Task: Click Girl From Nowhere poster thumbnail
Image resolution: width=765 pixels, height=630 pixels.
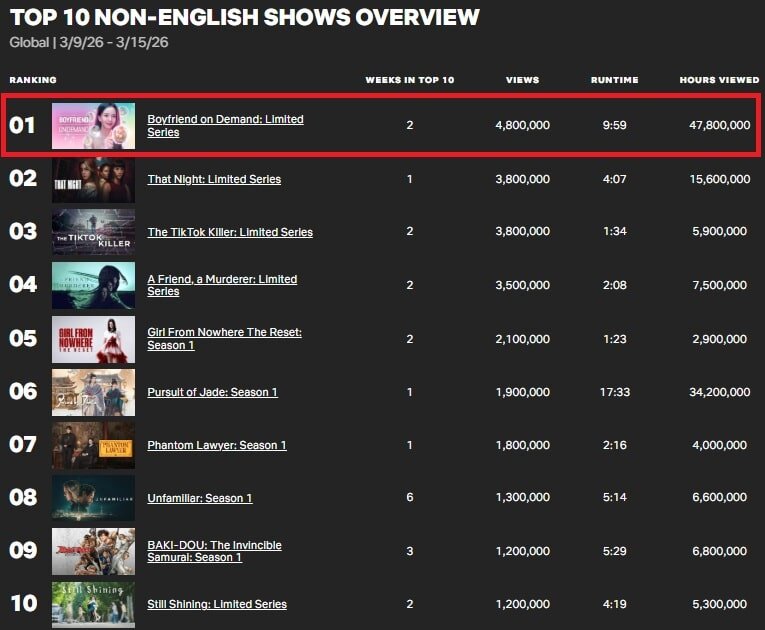Action: 94,339
